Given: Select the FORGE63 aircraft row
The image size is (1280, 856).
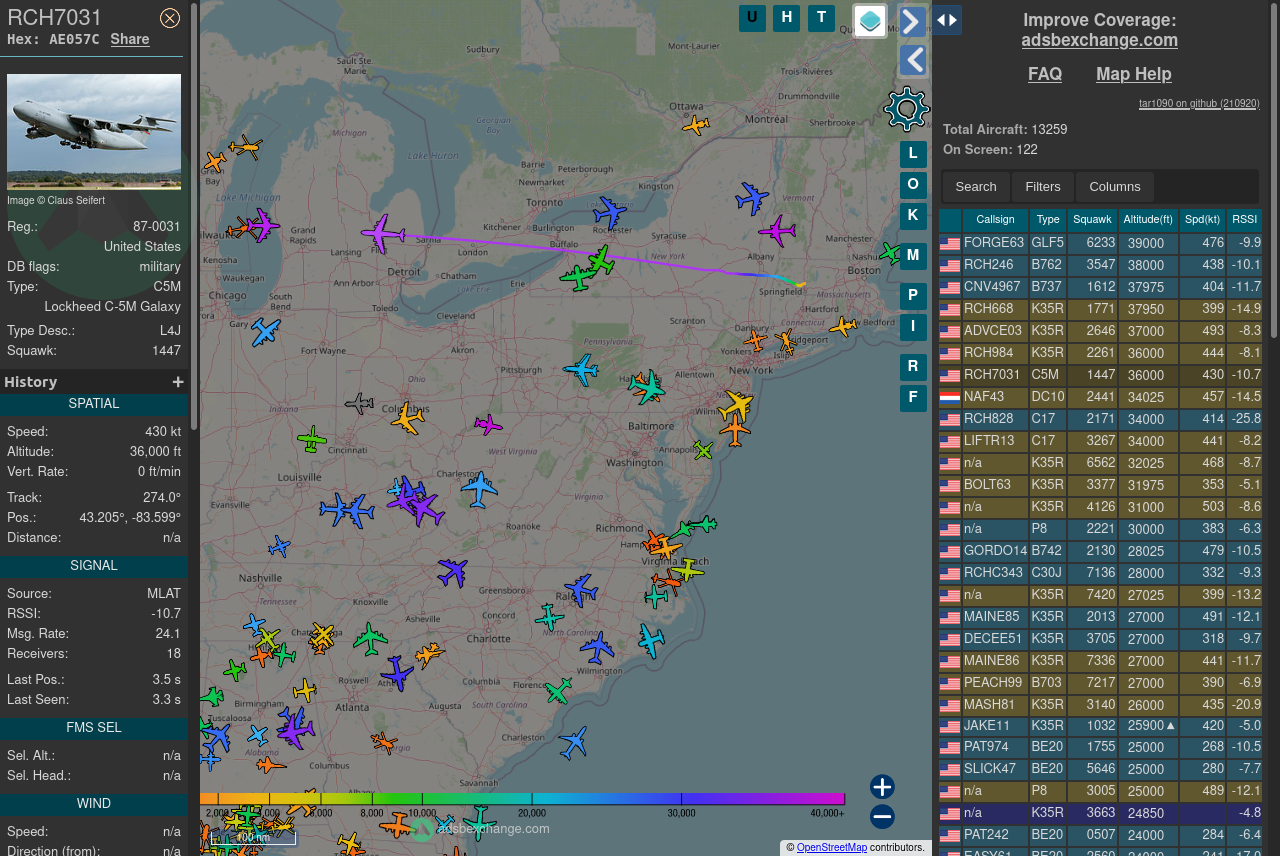Looking at the screenshot, I should [1100, 243].
